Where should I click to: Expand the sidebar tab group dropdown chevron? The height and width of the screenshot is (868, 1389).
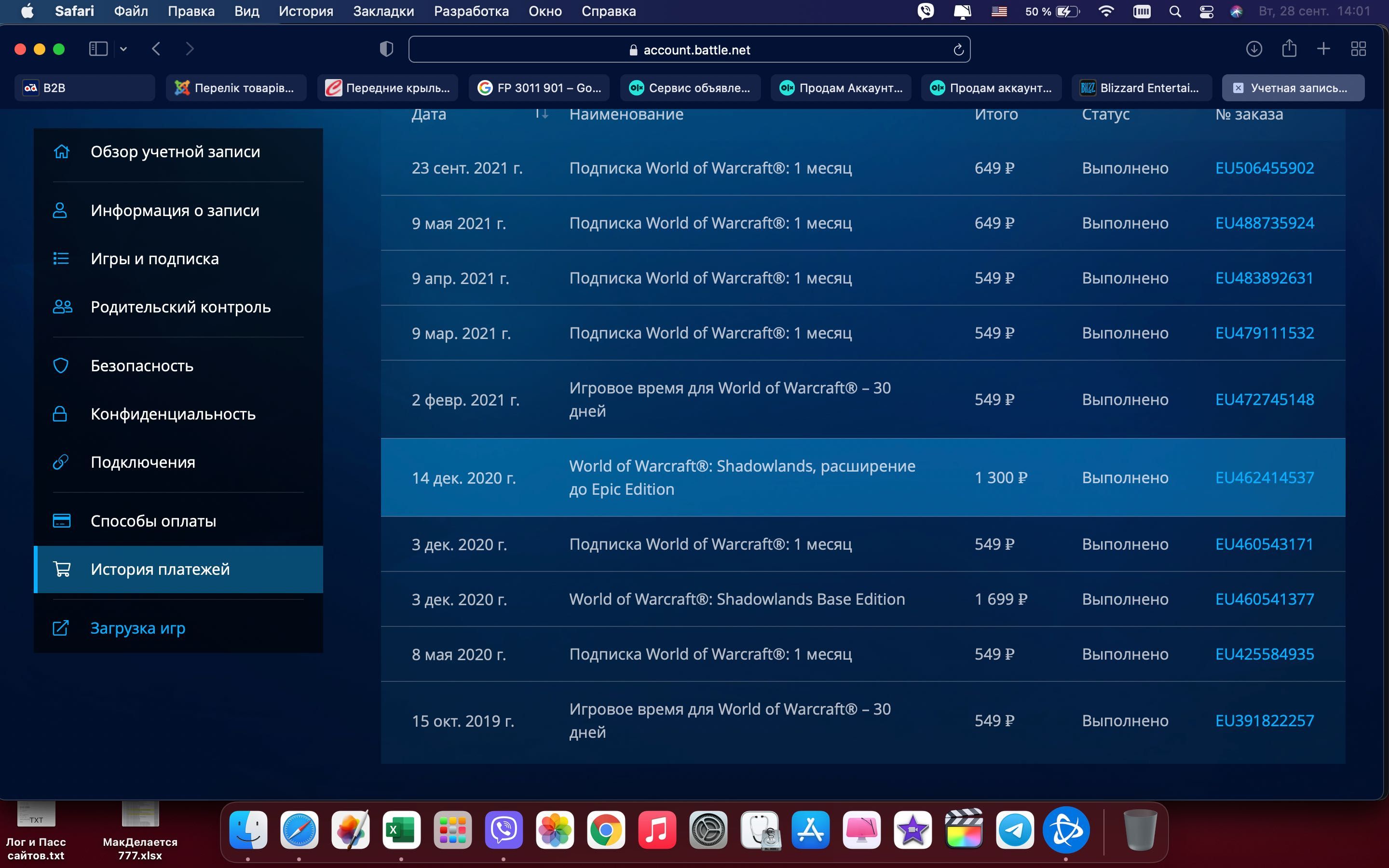(x=123, y=49)
